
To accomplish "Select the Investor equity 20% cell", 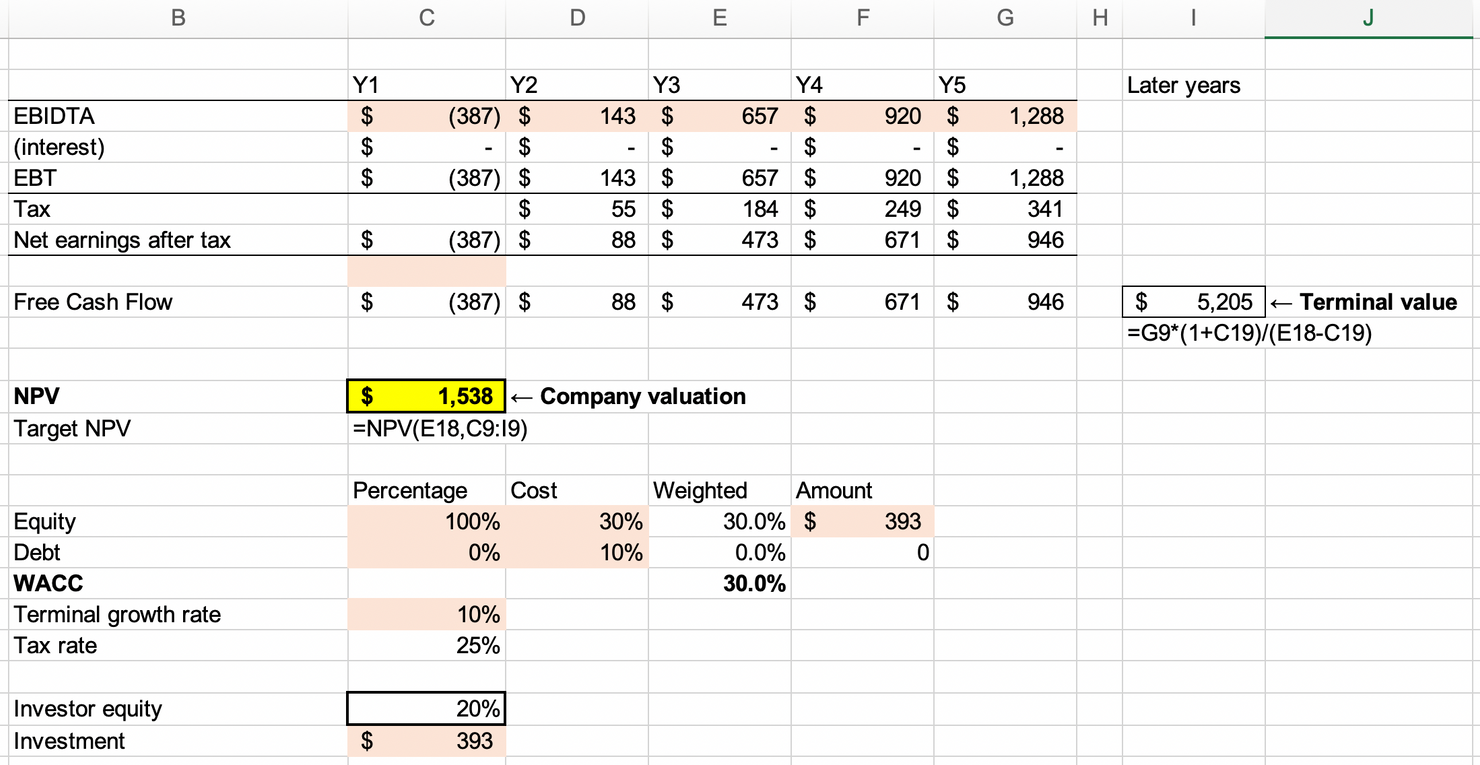I will [x=427, y=708].
